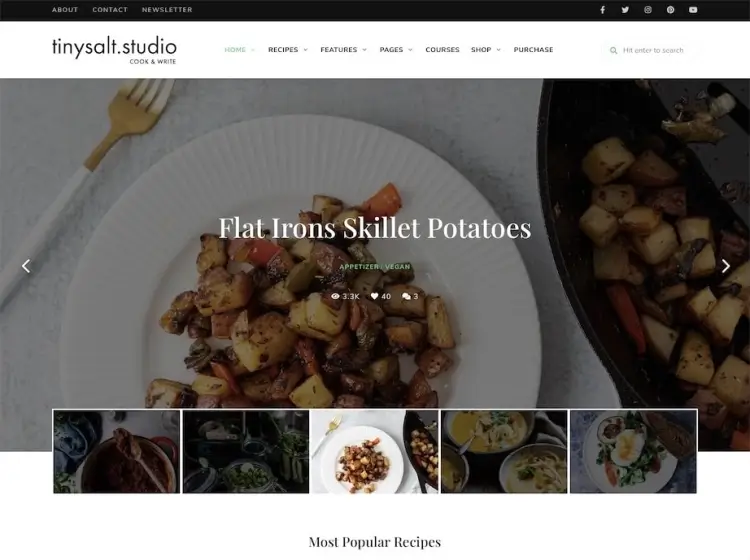750x560 pixels.
Task: Open the YouTube social icon
Action: [693, 10]
